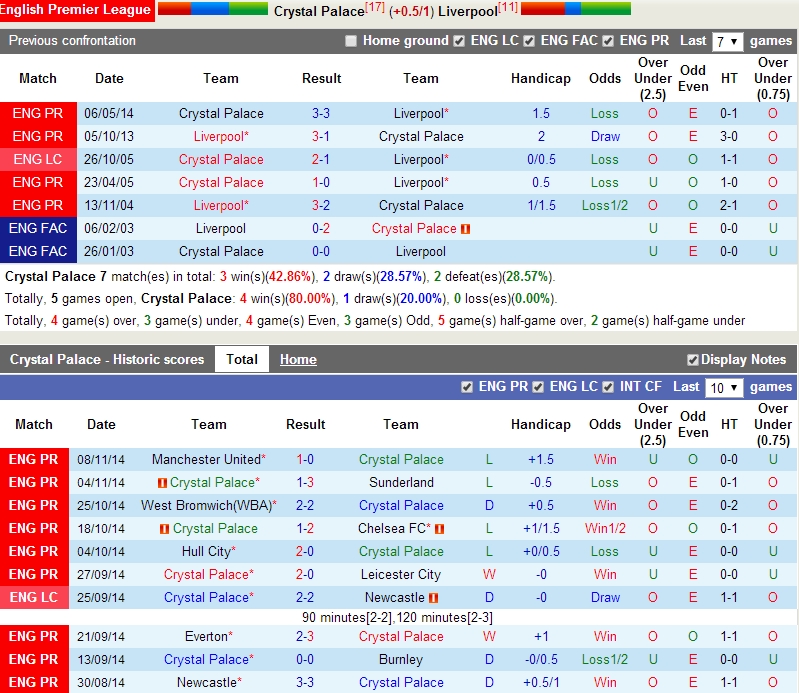
Task: Click Loss1/2 odds for 13/11/04 match
Action: (x=605, y=205)
